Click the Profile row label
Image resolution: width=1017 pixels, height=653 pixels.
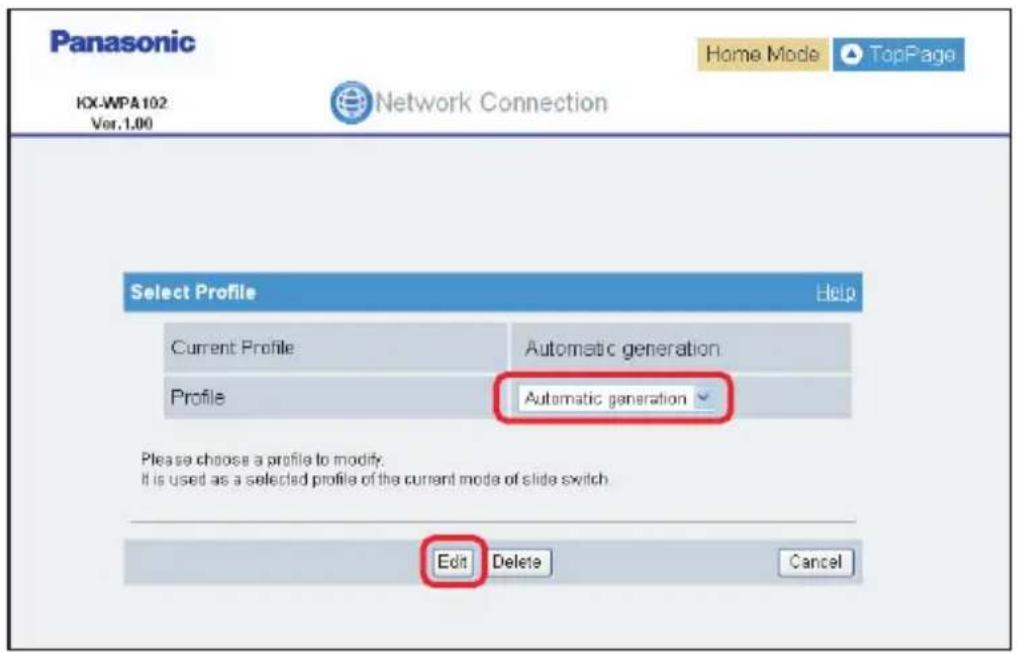(x=198, y=397)
